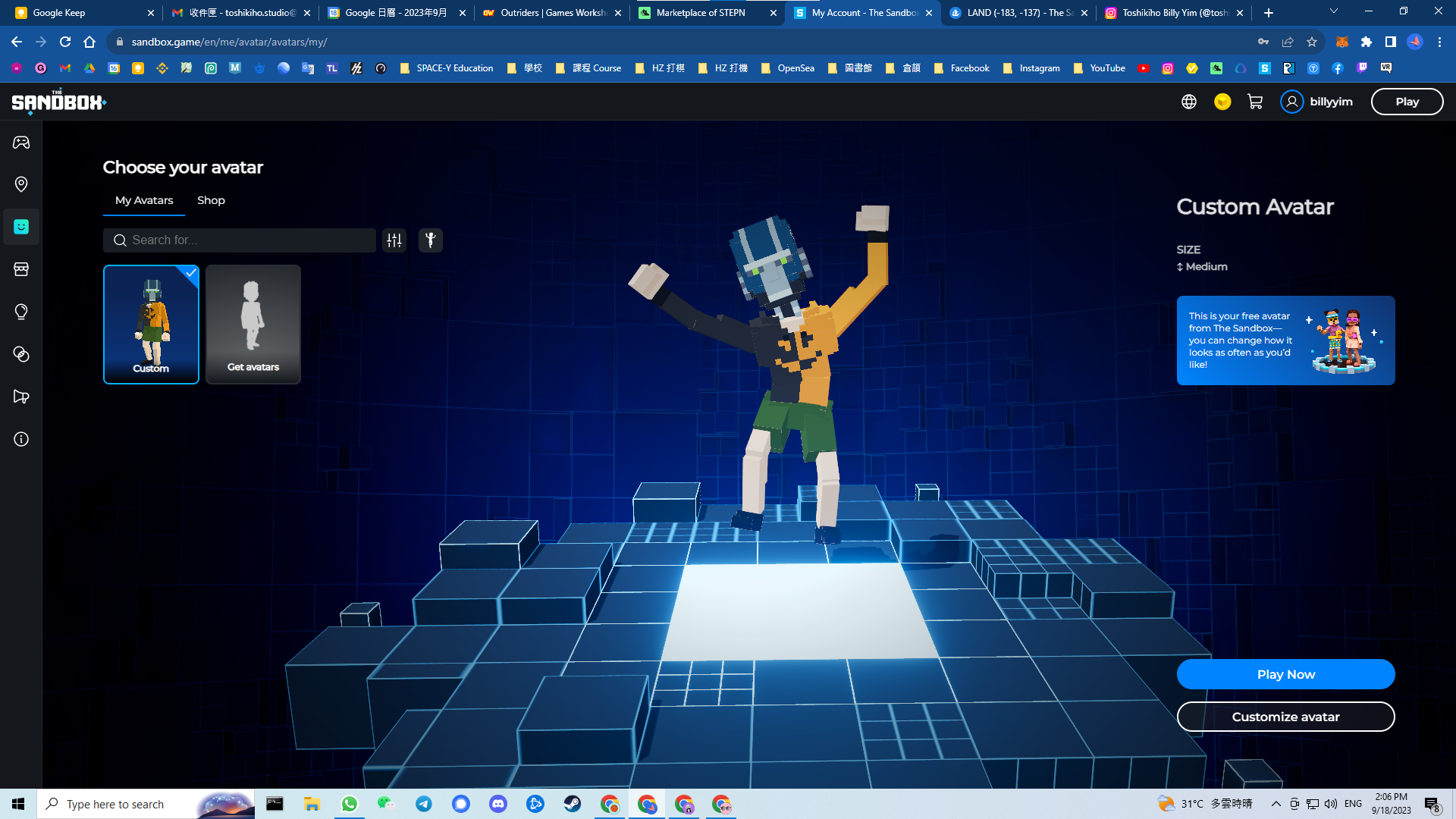Open the flag sidebar icon
Screen dimensions: 1456x819
[x=21, y=397]
